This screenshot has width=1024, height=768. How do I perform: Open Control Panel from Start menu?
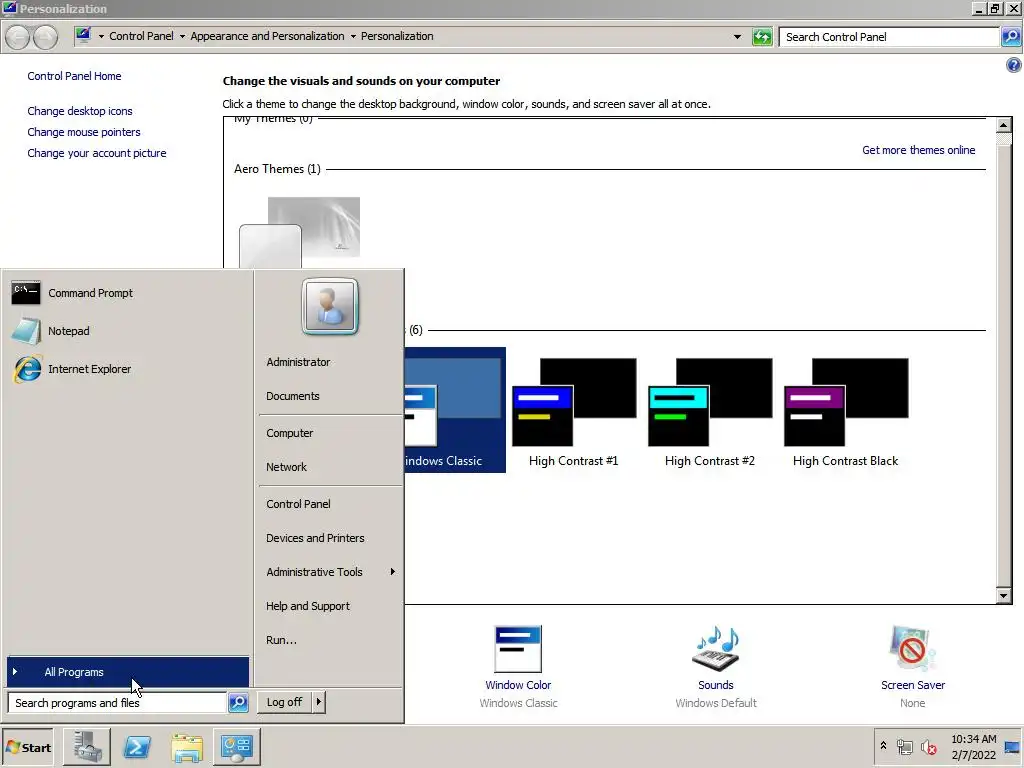298,504
